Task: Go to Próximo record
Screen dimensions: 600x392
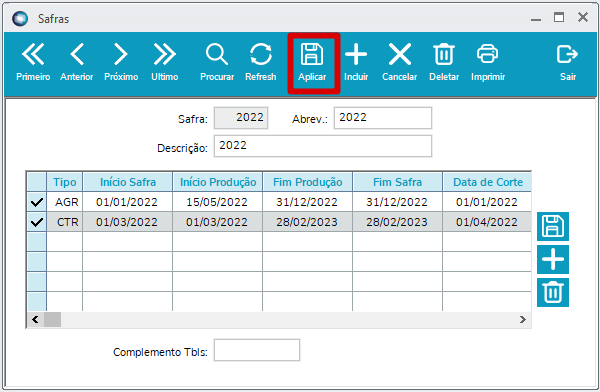Action: (x=121, y=62)
